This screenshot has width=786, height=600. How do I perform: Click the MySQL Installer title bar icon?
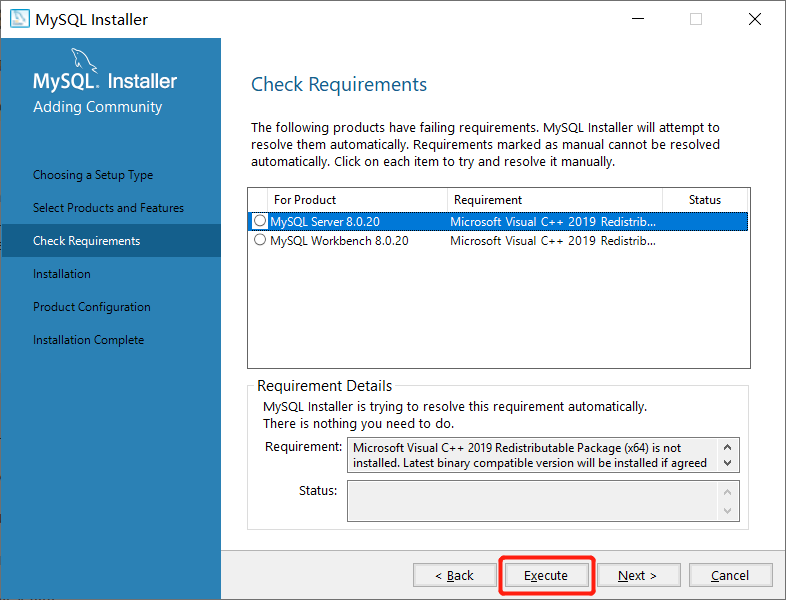point(20,19)
